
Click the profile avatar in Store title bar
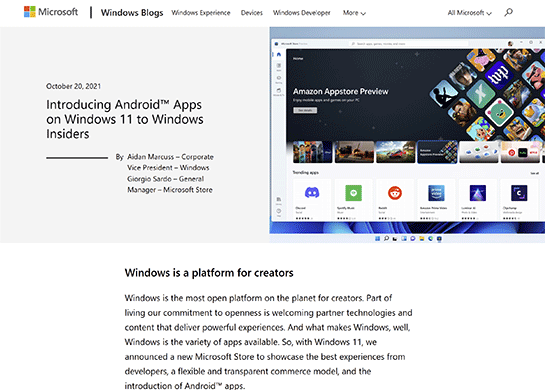(510, 44)
